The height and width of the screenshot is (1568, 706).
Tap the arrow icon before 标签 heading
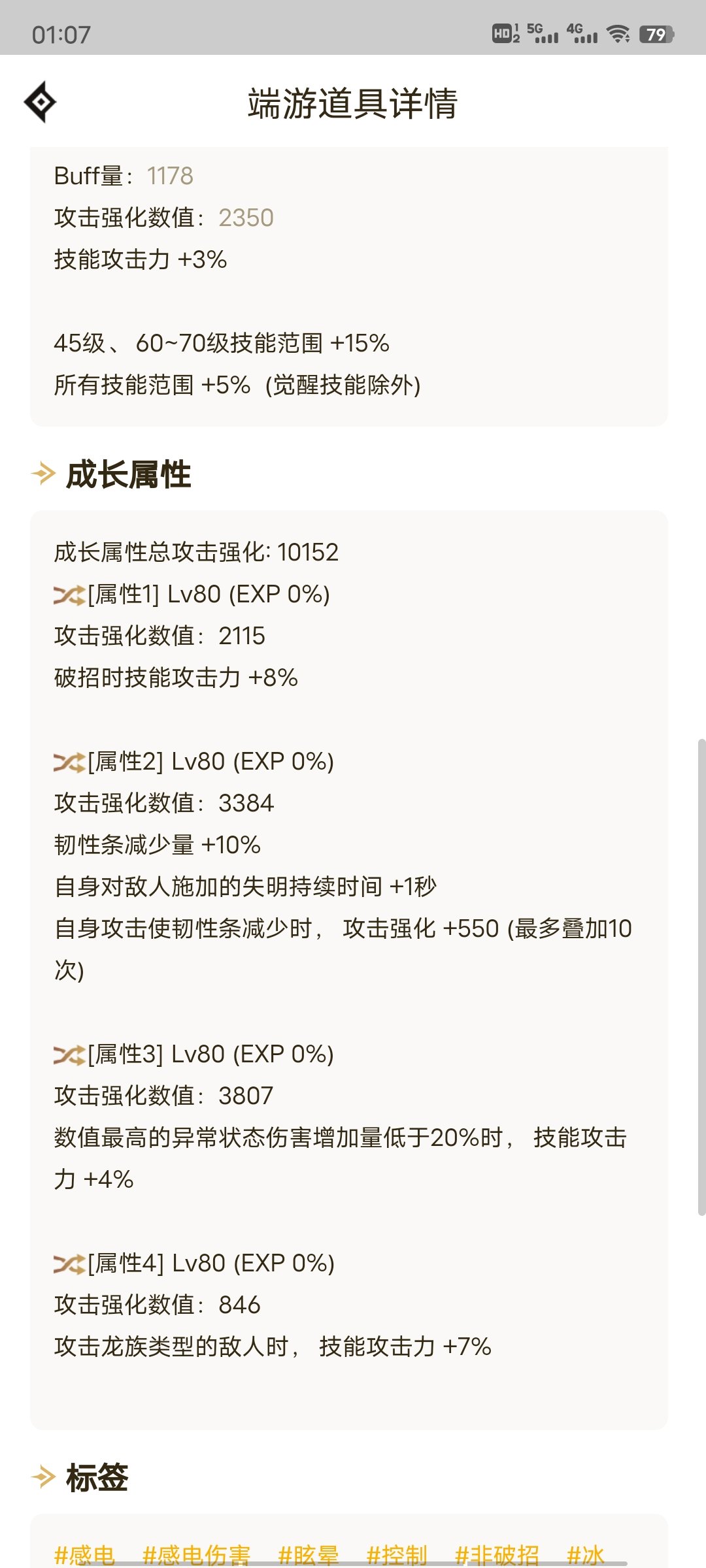pyautogui.click(x=44, y=1477)
